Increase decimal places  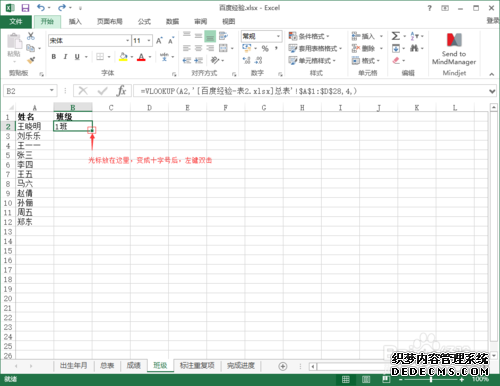(x=247, y=60)
